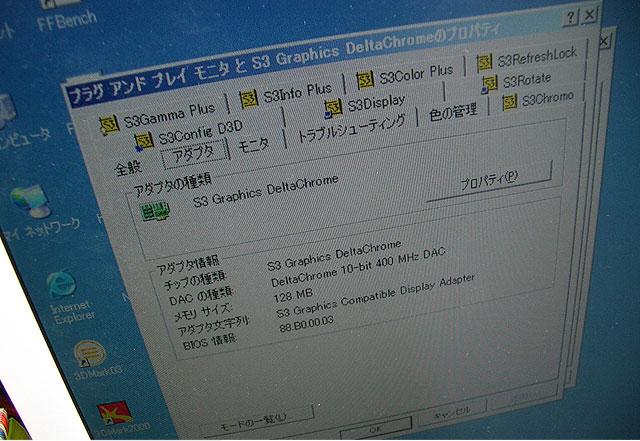
Task: Switch to the 色の管理 tab
Action: click(x=453, y=111)
